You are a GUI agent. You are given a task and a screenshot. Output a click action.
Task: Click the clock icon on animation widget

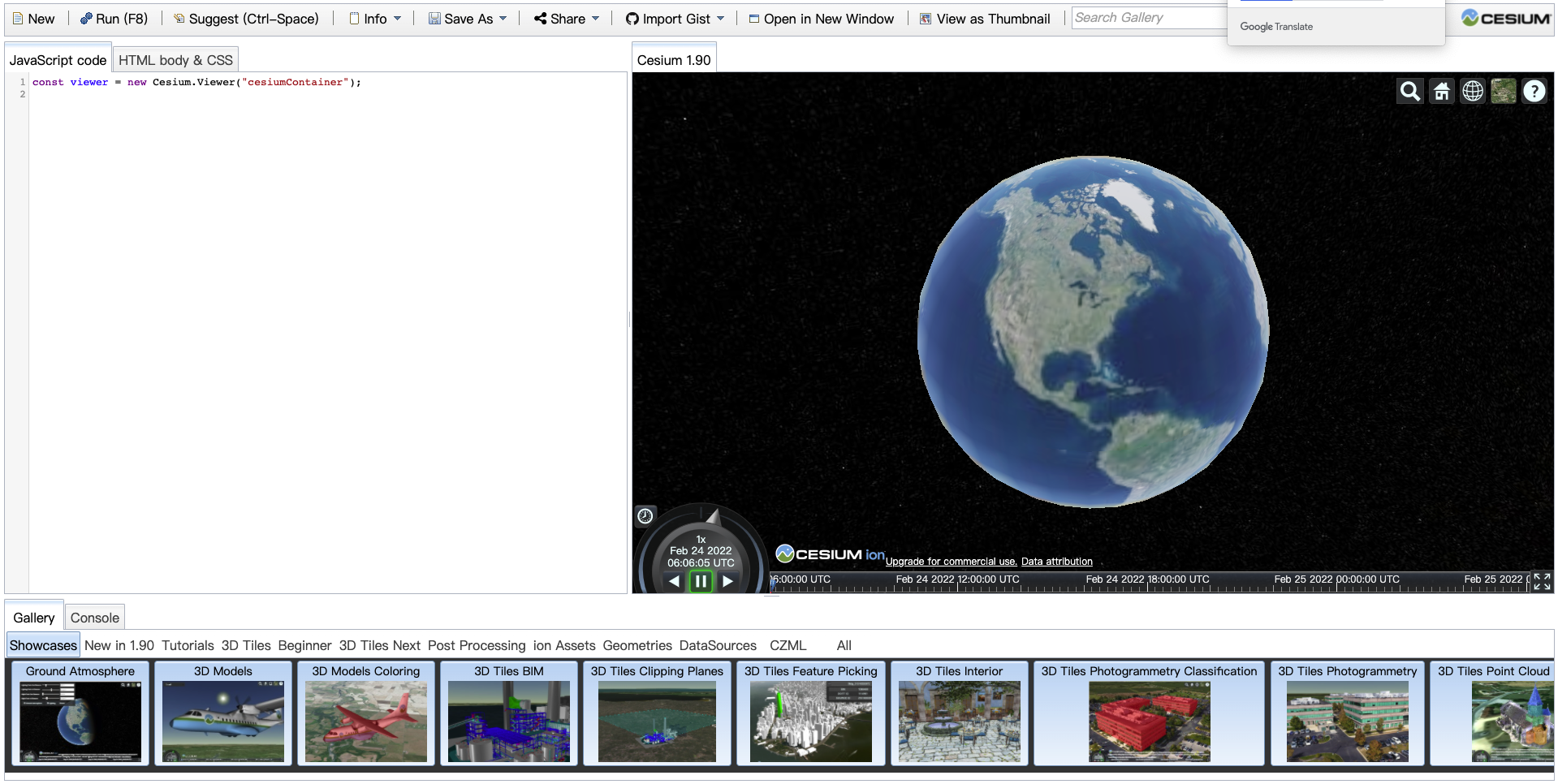645,515
